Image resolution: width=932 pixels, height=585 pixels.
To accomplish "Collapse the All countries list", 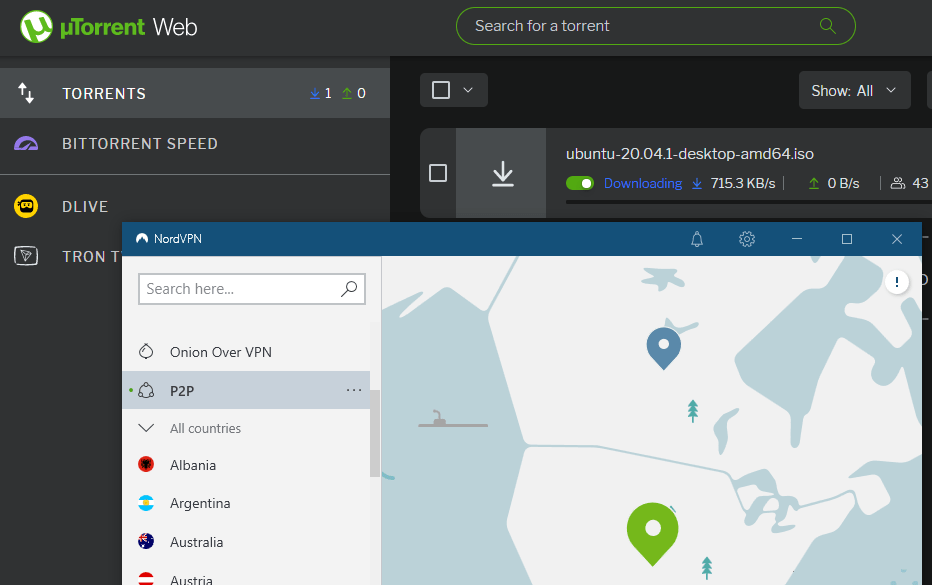I will point(146,428).
